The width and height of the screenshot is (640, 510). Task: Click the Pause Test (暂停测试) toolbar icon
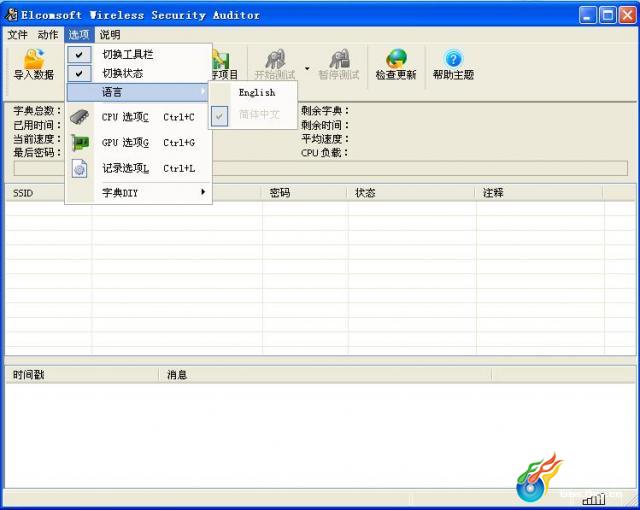tap(340, 59)
